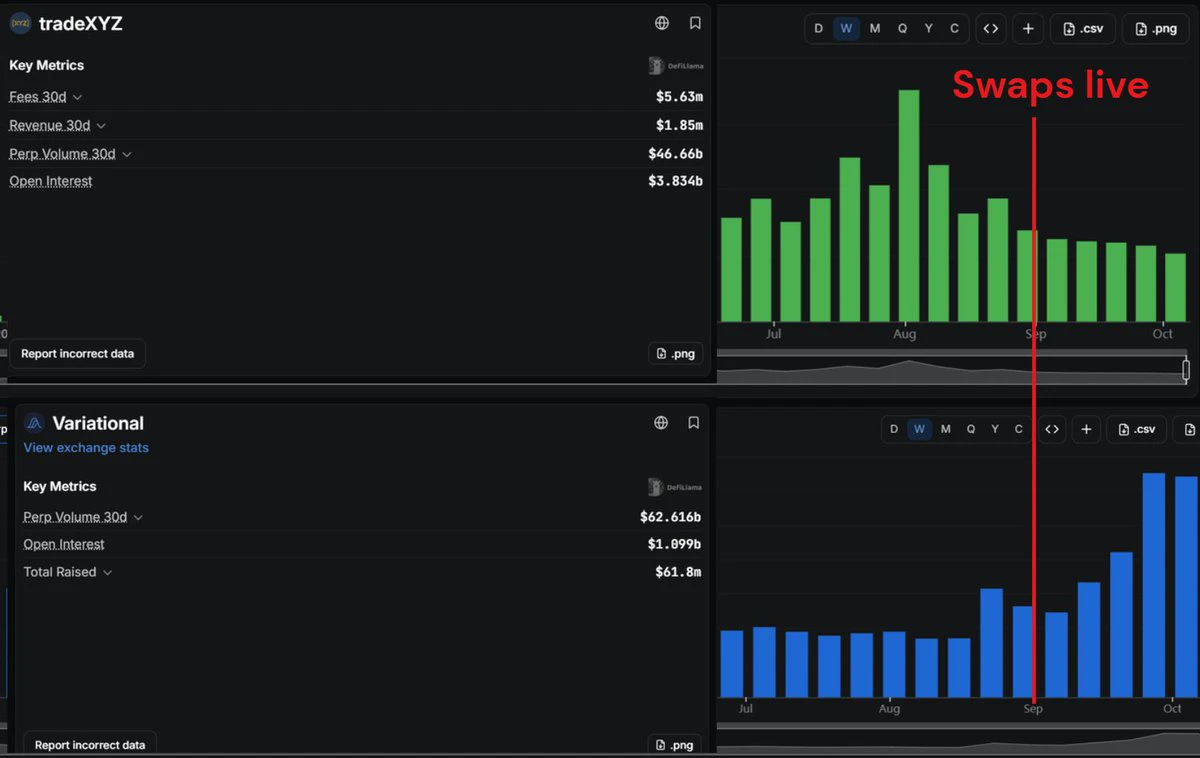
Task: Choose yearly (Y) on Variational chart
Action: 995,429
